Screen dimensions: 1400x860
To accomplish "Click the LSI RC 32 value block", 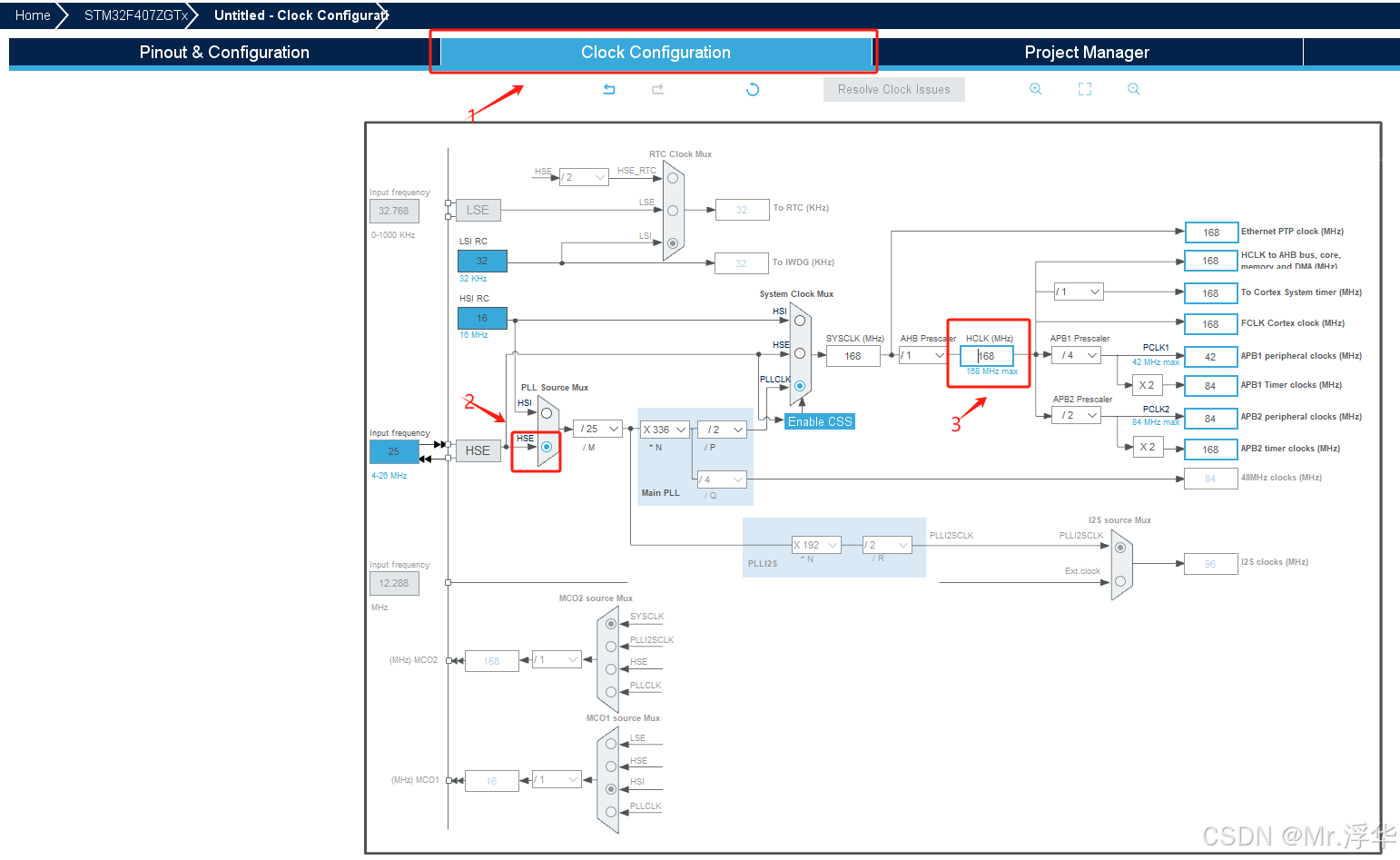I will pos(482,261).
